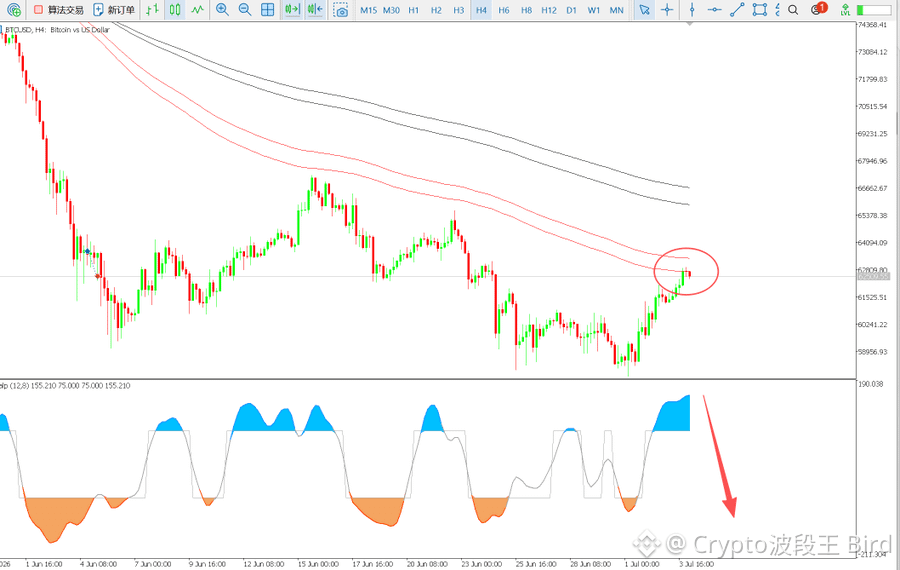Click the add chart/signal icon at toolbar start
Image resolution: width=900 pixels, height=570 pixels.
[14, 10]
